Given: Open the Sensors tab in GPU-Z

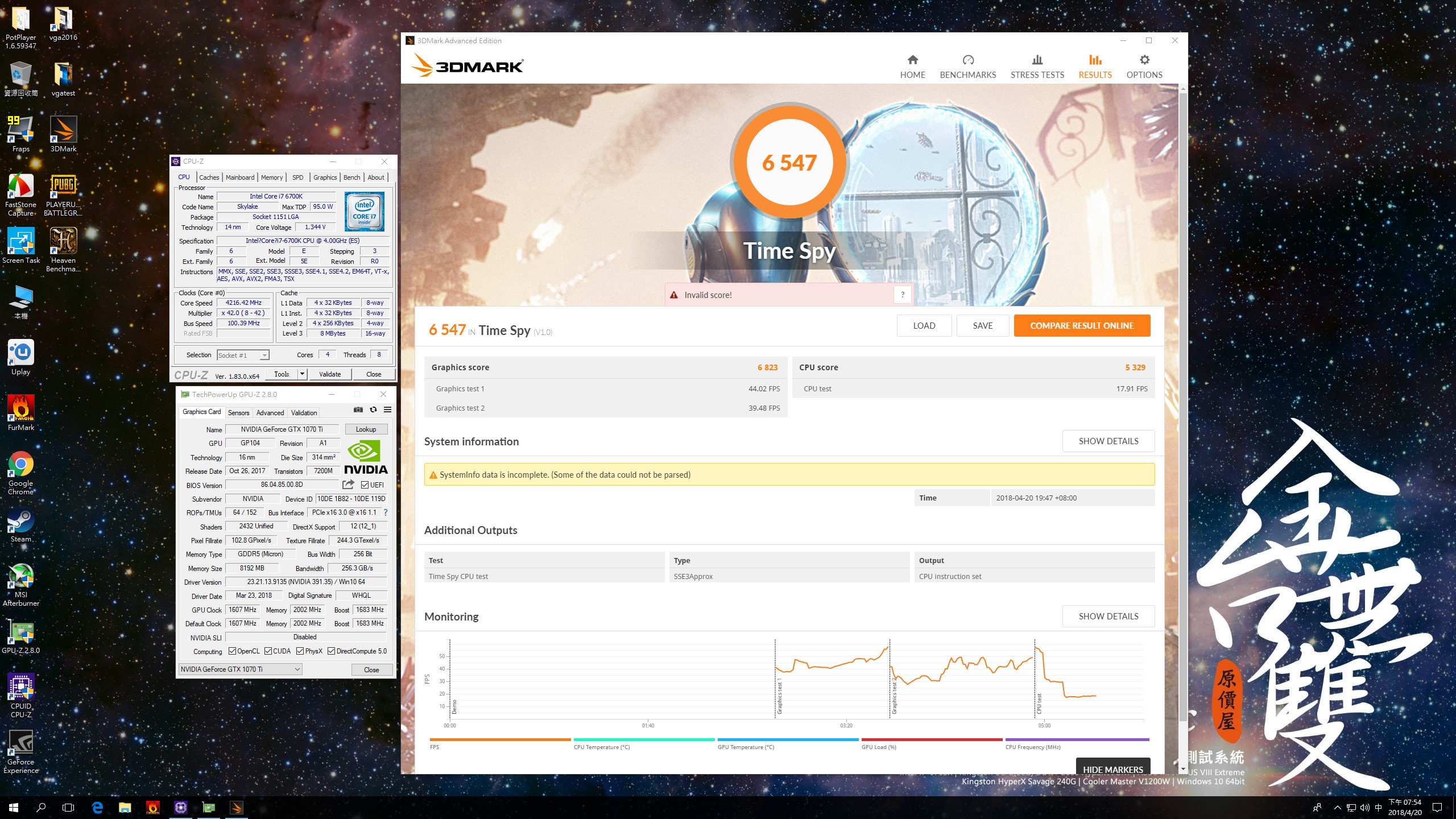Looking at the screenshot, I should [238, 413].
